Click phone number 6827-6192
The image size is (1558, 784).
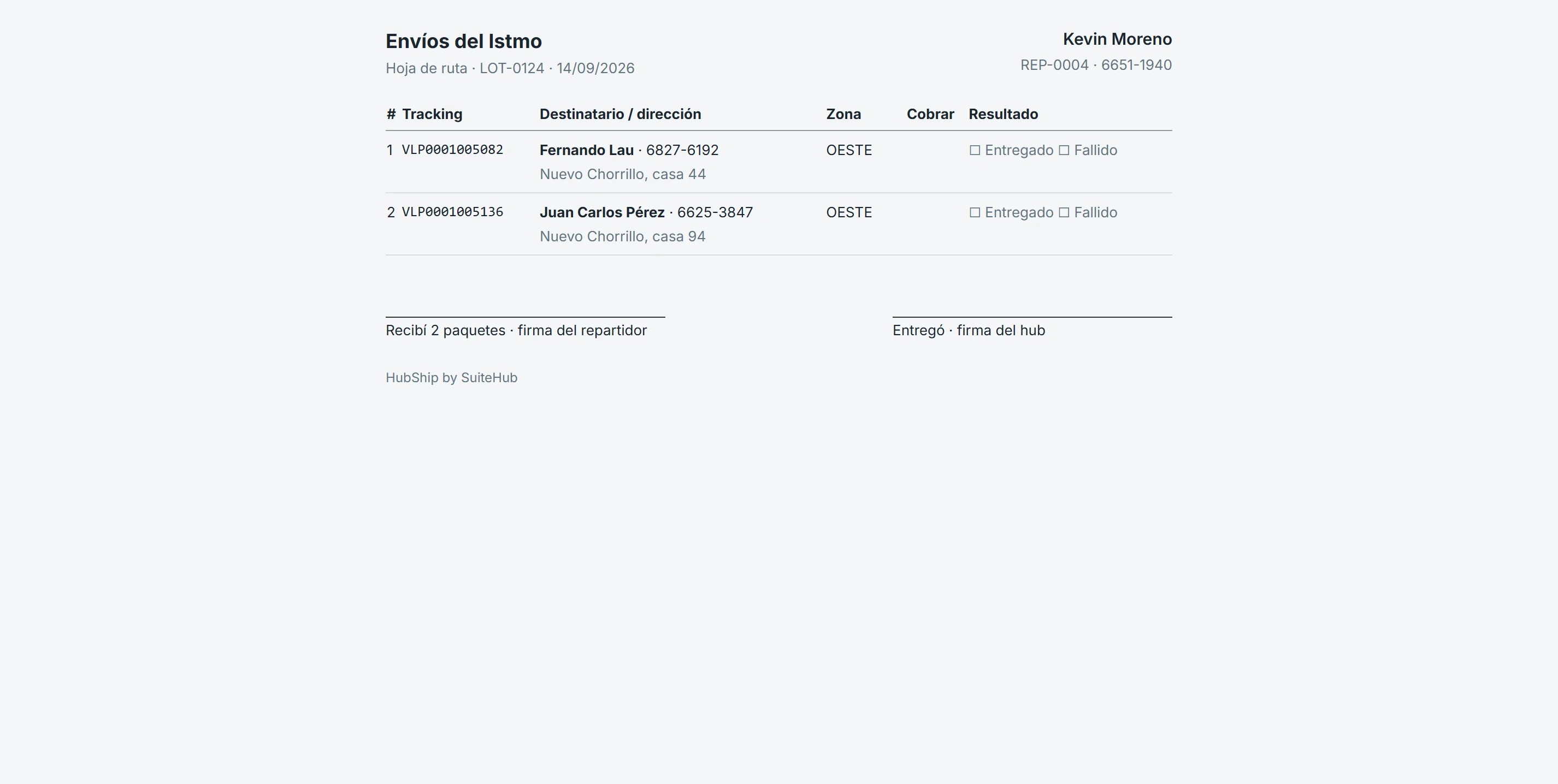click(682, 150)
